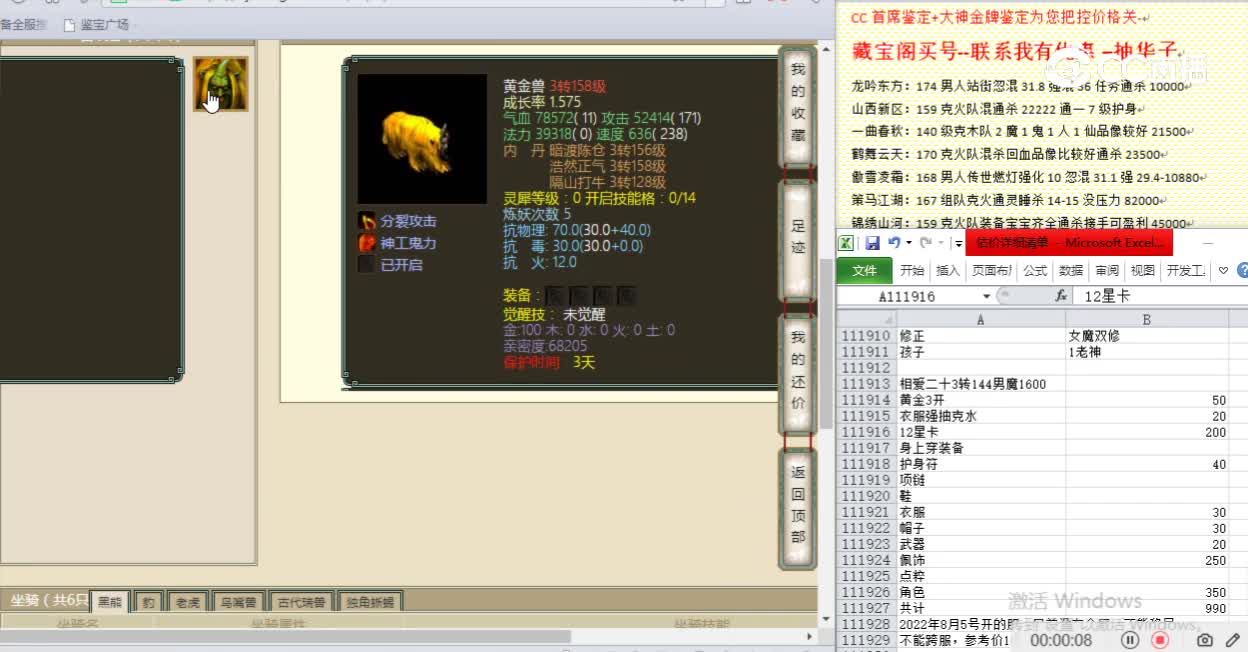1248x652 pixels.
Task: Click Excel application icon in title bar
Action: pos(846,243)
